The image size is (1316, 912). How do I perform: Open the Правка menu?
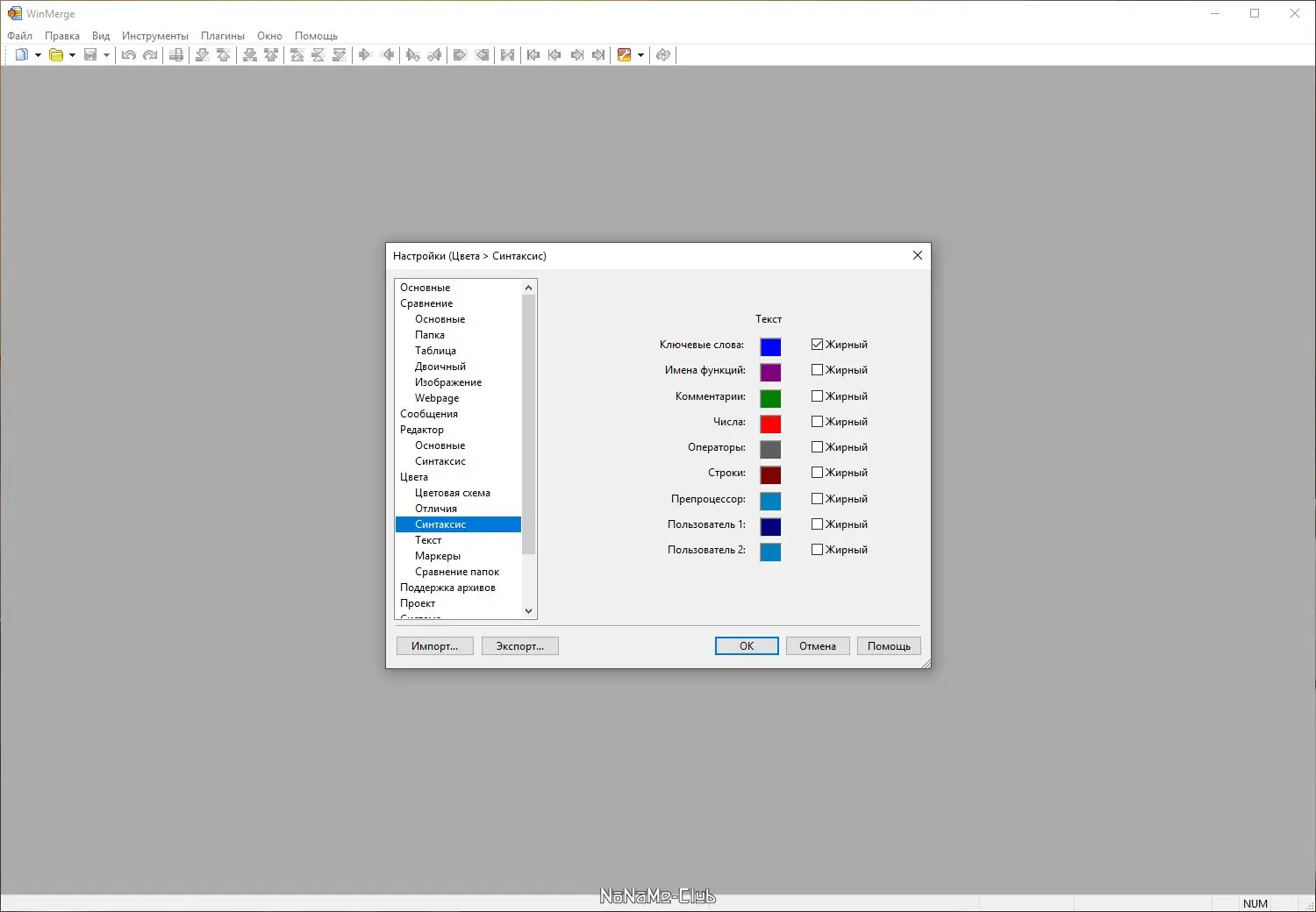tap(62, 36)
